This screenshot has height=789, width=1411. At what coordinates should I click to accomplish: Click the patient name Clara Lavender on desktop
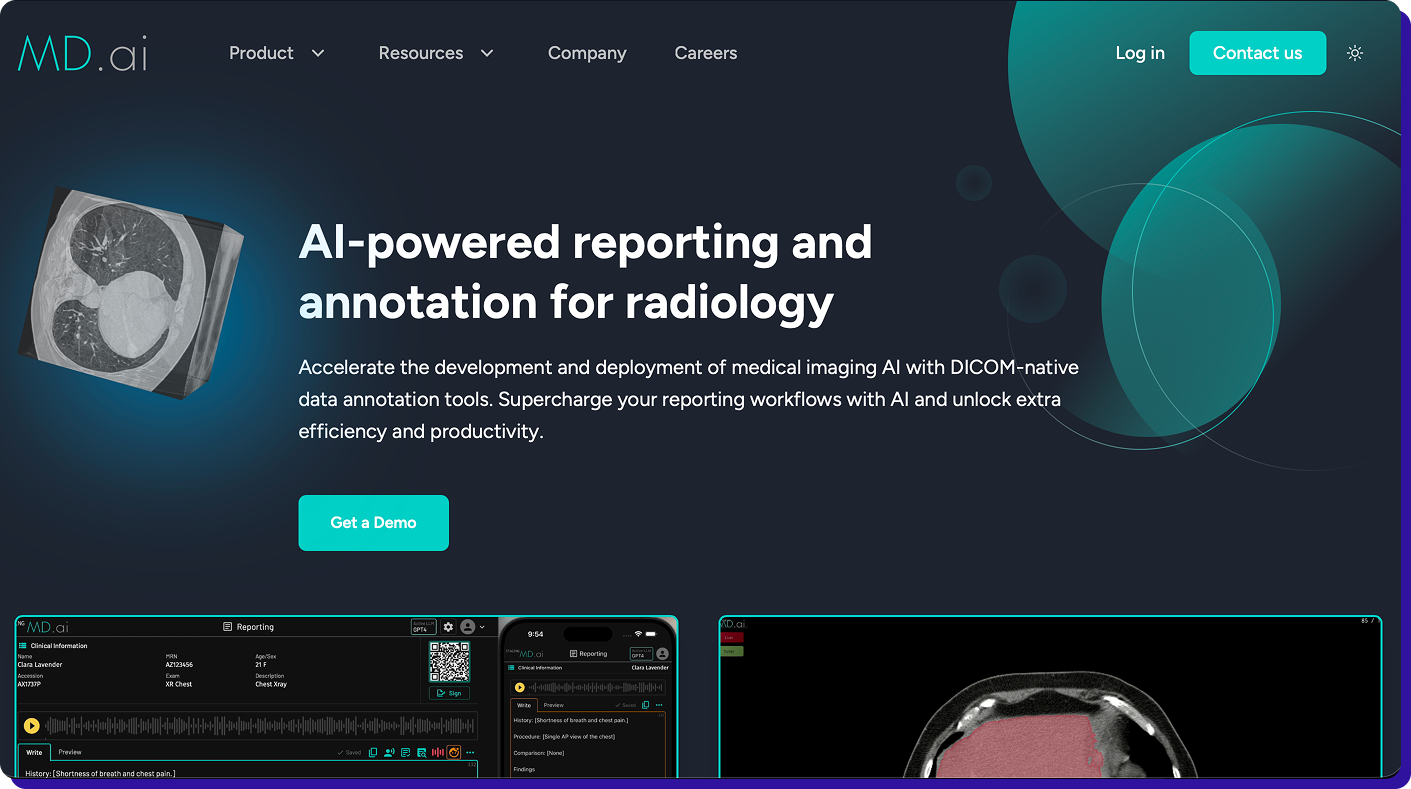tap(40, 665)
